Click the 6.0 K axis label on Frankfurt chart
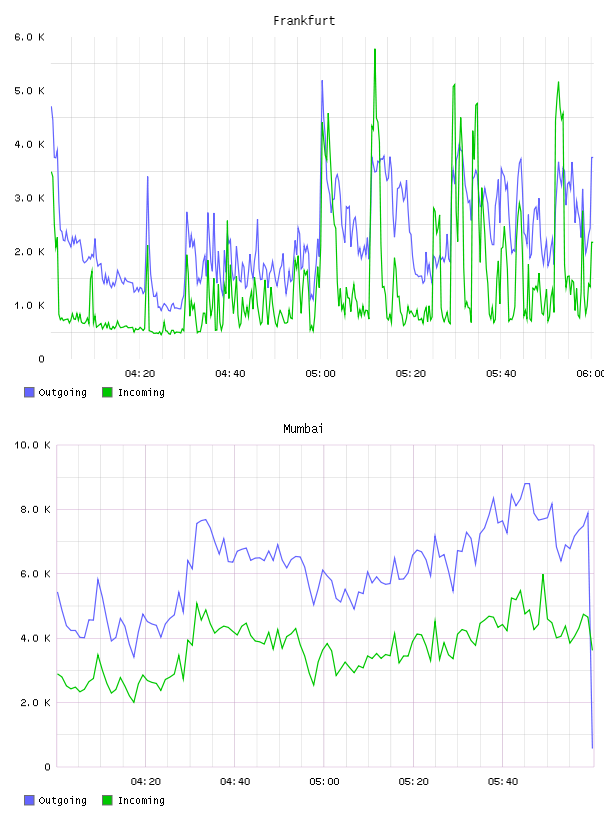608x816 pixels. 29,37
